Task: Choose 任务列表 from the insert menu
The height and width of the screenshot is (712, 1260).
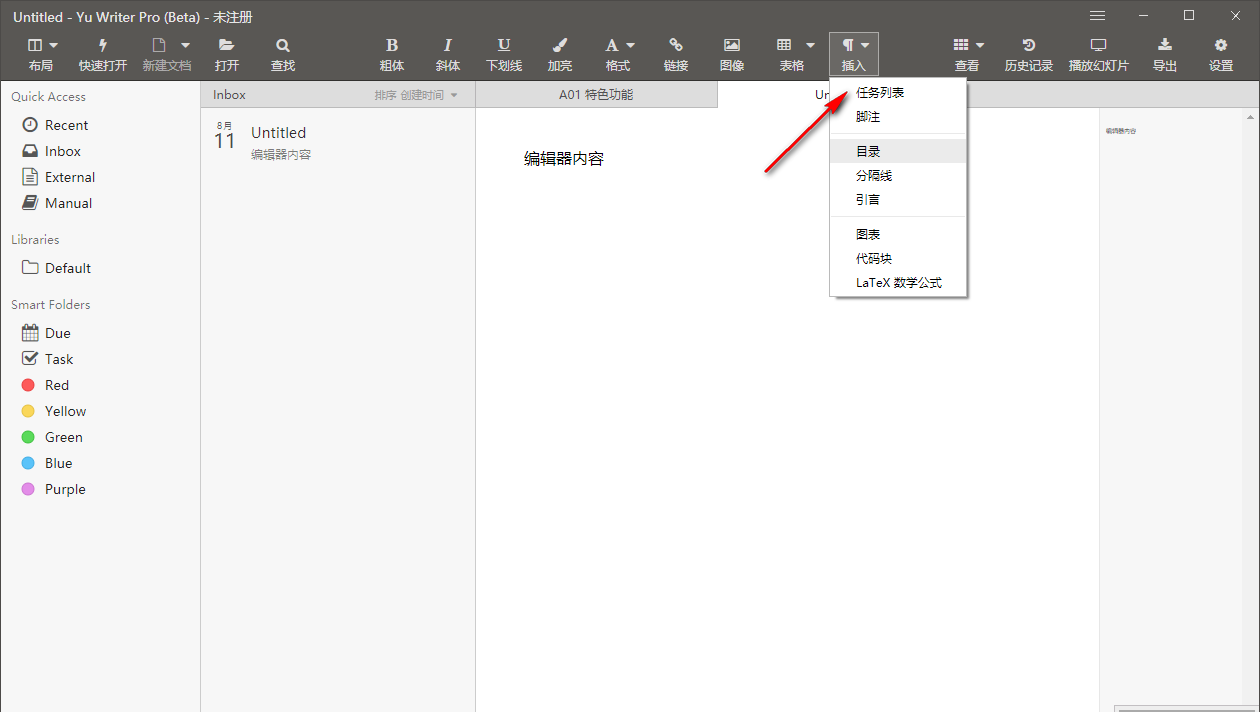Action: point(898,92)
